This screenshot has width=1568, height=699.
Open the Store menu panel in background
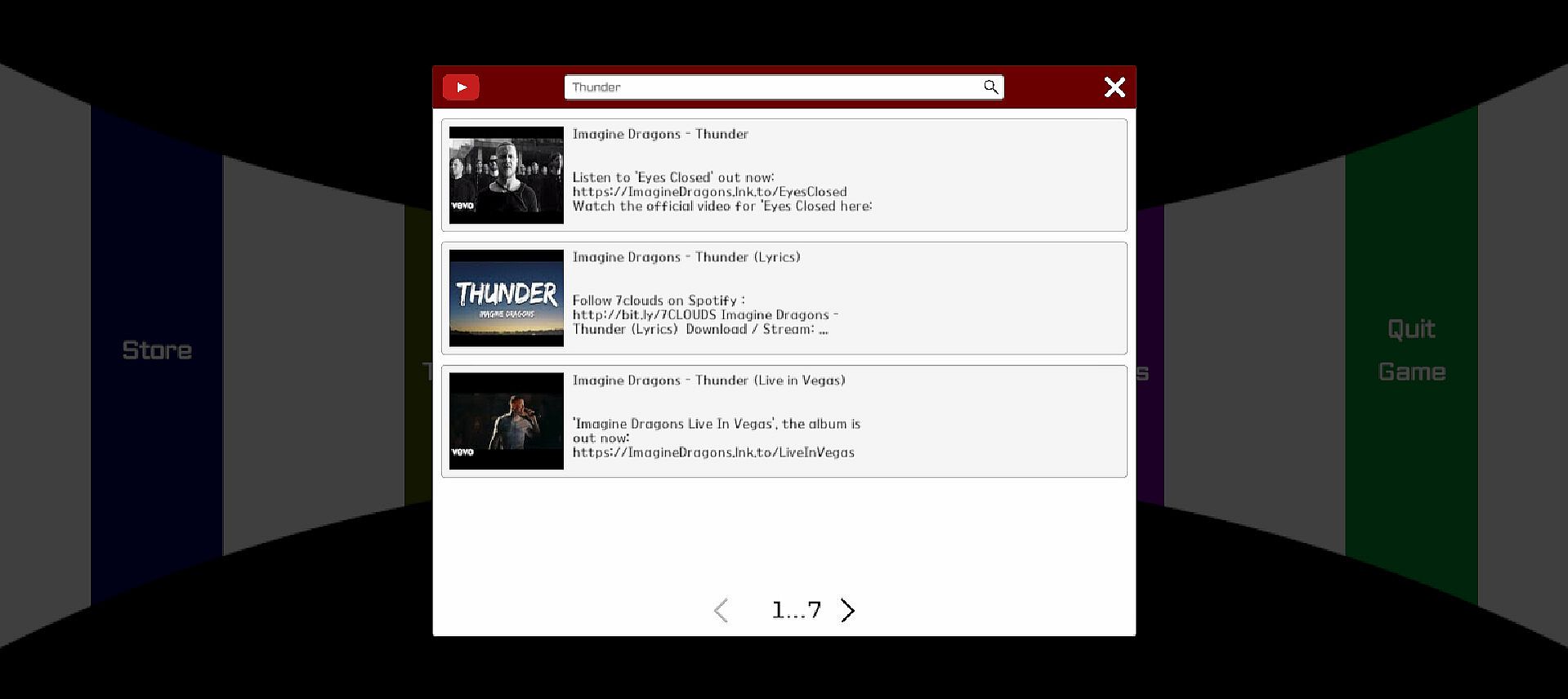157,350
